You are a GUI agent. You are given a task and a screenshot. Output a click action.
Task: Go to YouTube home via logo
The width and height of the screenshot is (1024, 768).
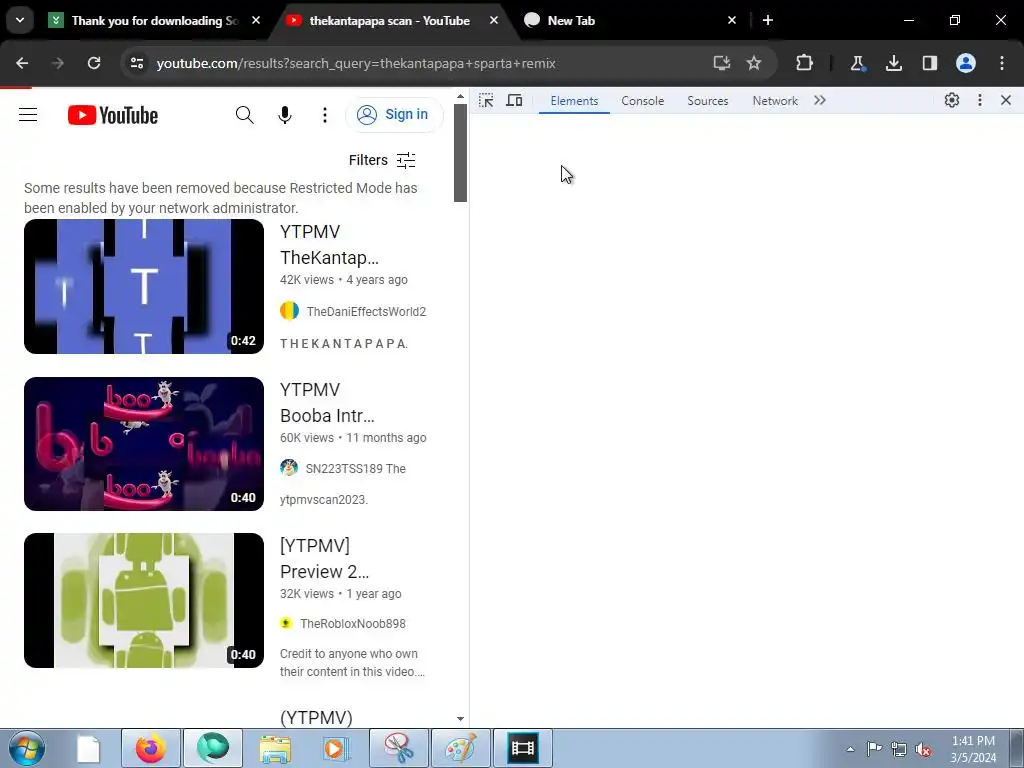113,115
